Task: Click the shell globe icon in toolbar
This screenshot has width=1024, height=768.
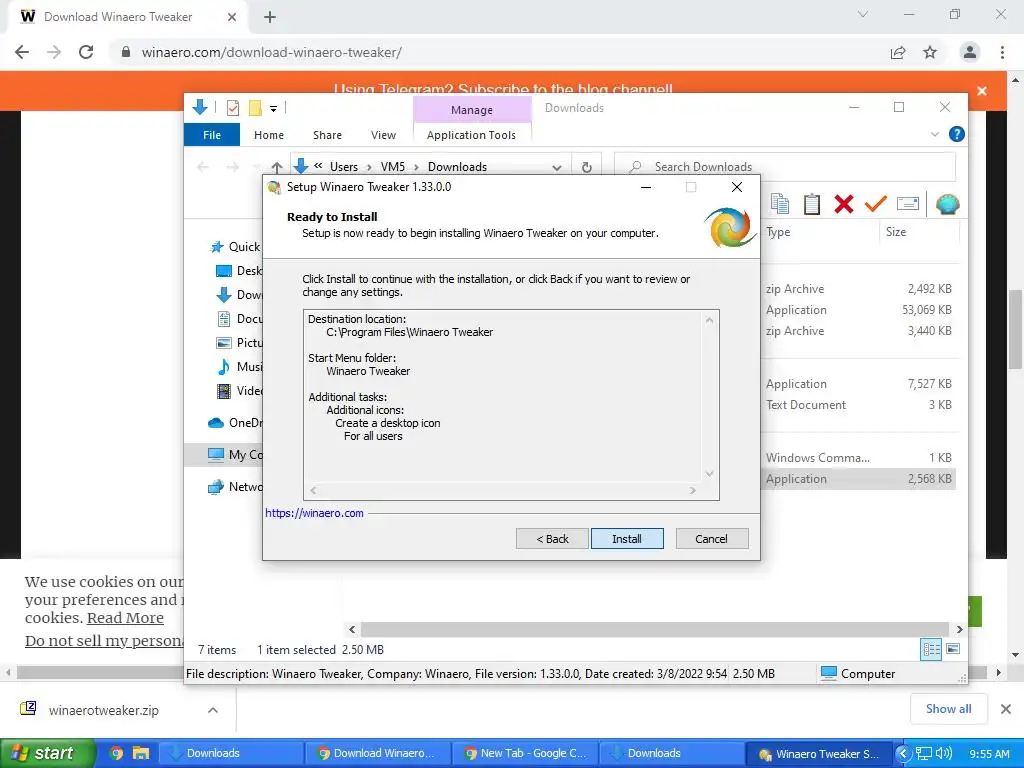Action: (x=948, y=204)
